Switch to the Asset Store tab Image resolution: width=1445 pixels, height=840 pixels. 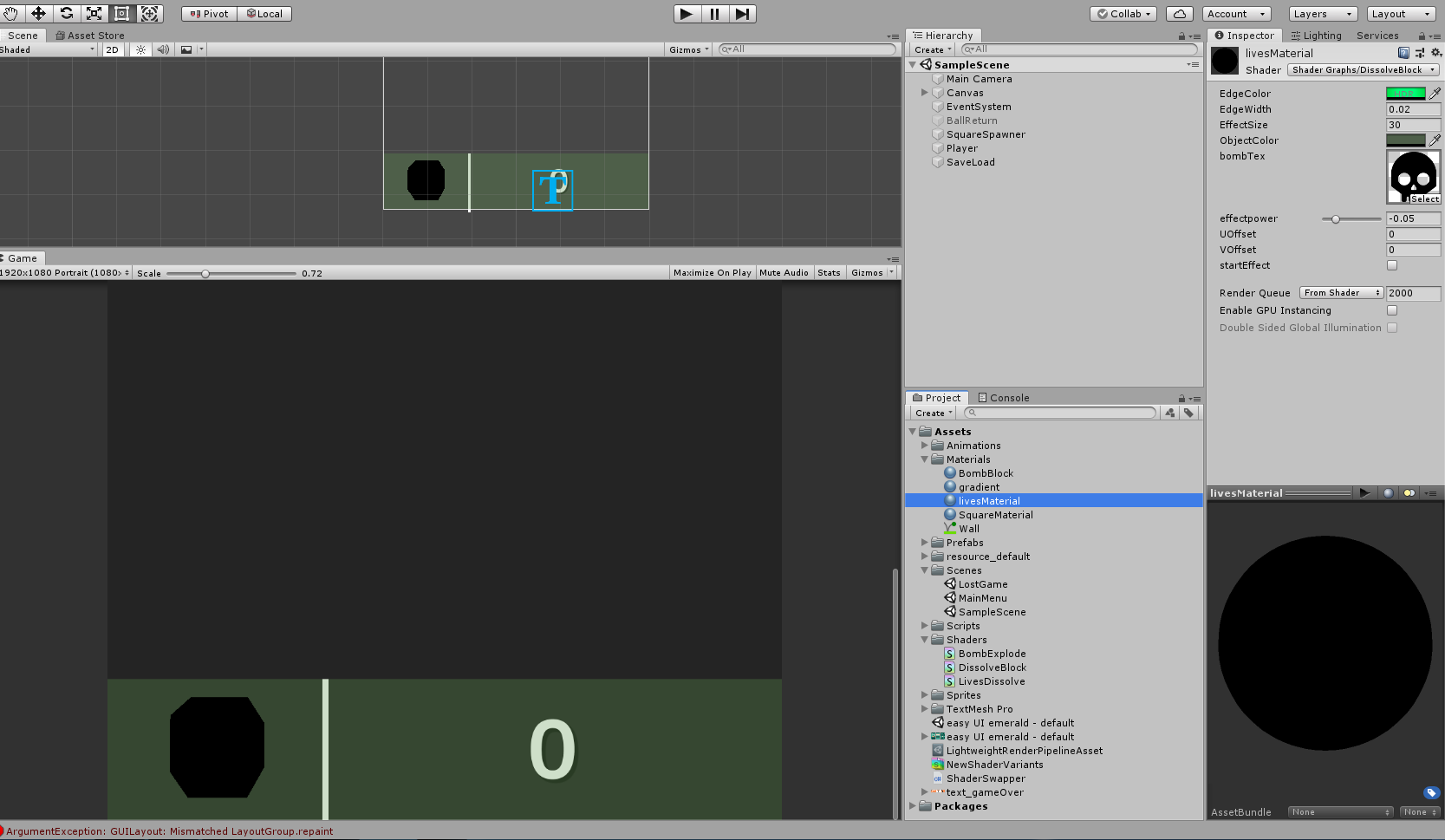(x=90, y=36)
